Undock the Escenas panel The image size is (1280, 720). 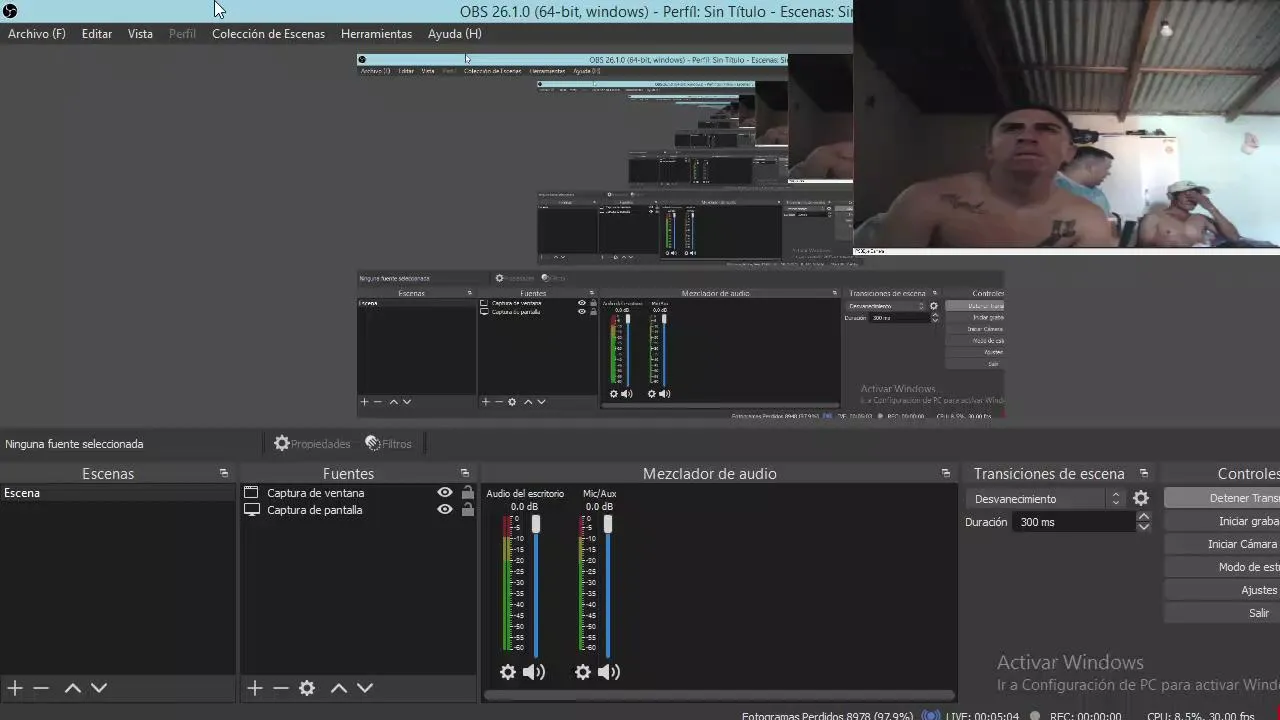[224, 473]
